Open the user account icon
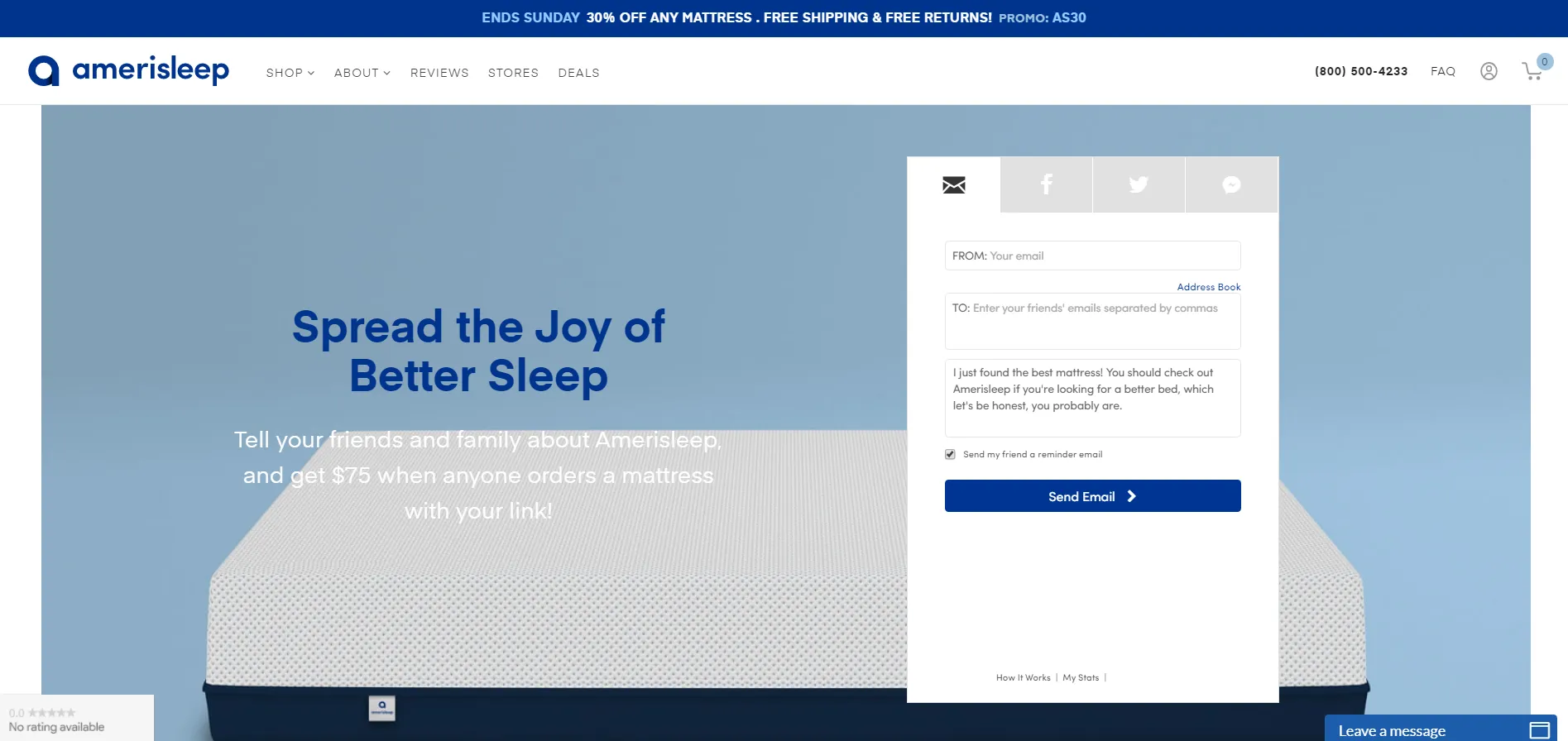The width and height of the screenshot is (1568, 741). [x=1489, y=71]
